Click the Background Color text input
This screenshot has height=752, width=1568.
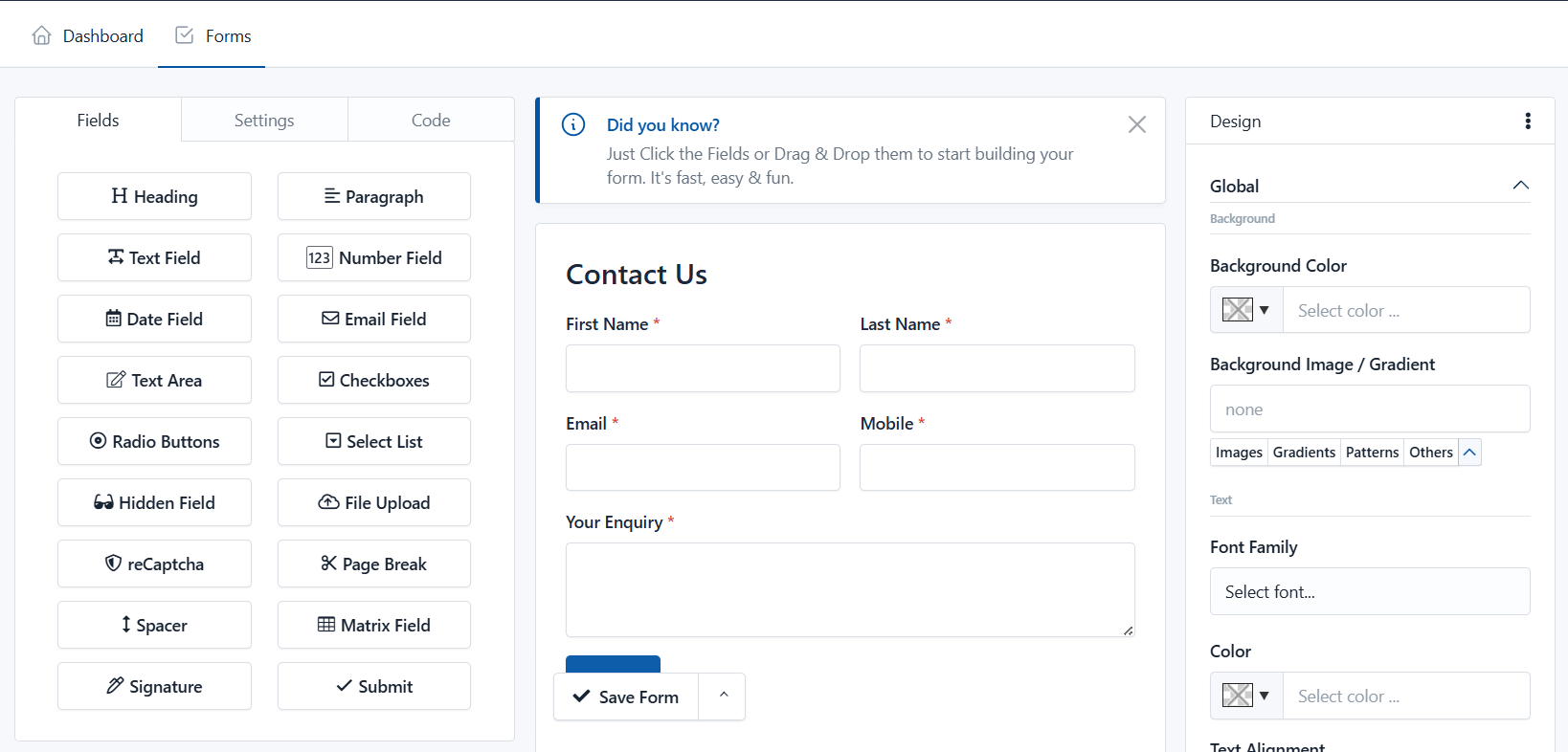point(1406,310)
